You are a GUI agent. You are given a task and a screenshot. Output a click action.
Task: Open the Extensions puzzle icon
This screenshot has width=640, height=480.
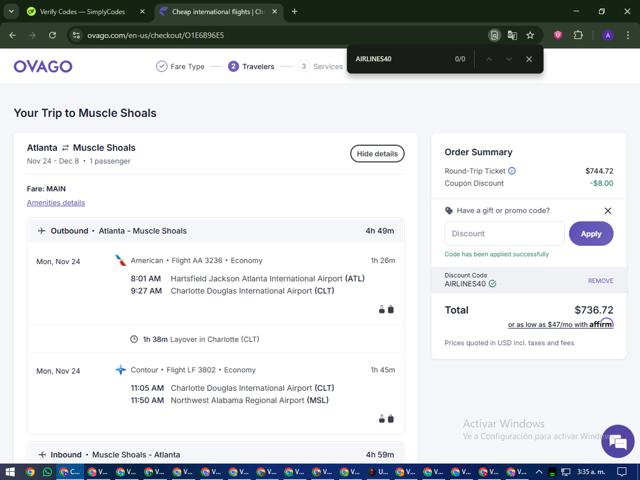point(578,36)
